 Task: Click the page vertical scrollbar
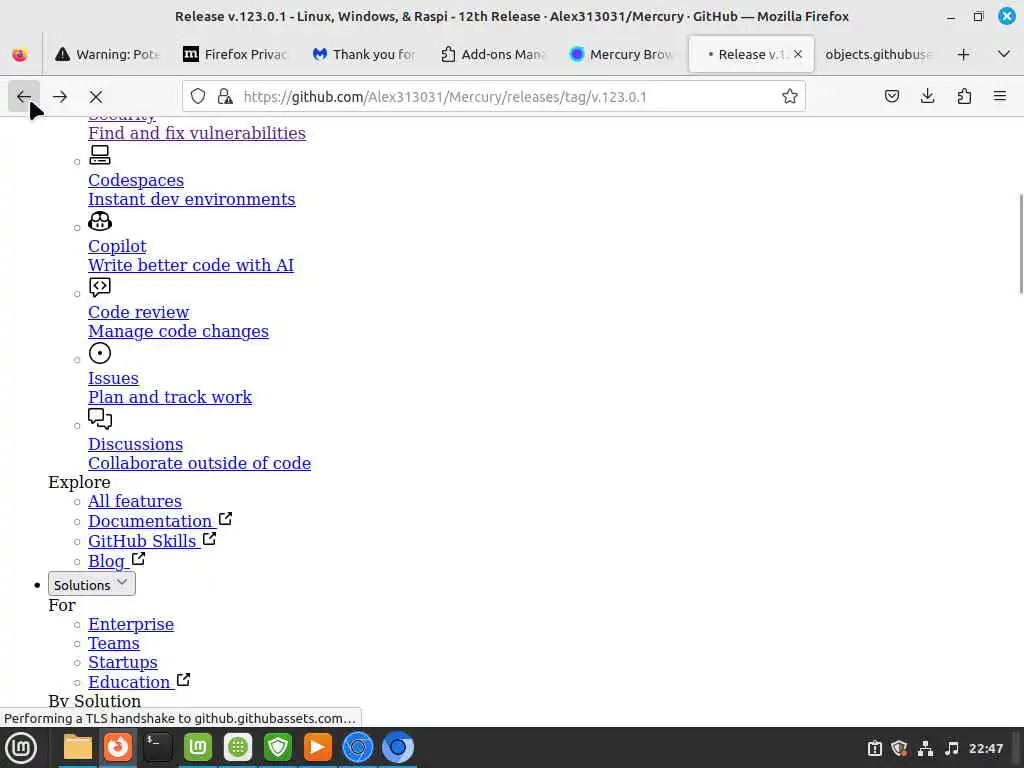tap(1020, 244)
